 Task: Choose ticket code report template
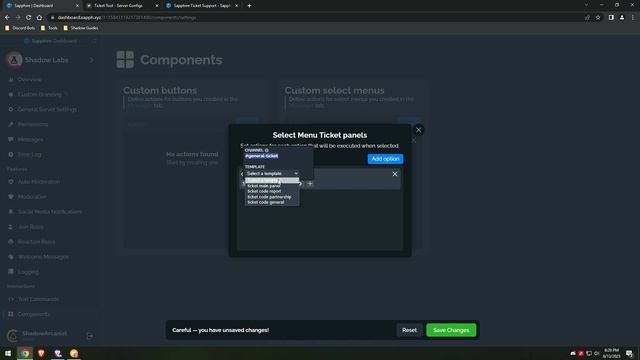click(264, 191)
